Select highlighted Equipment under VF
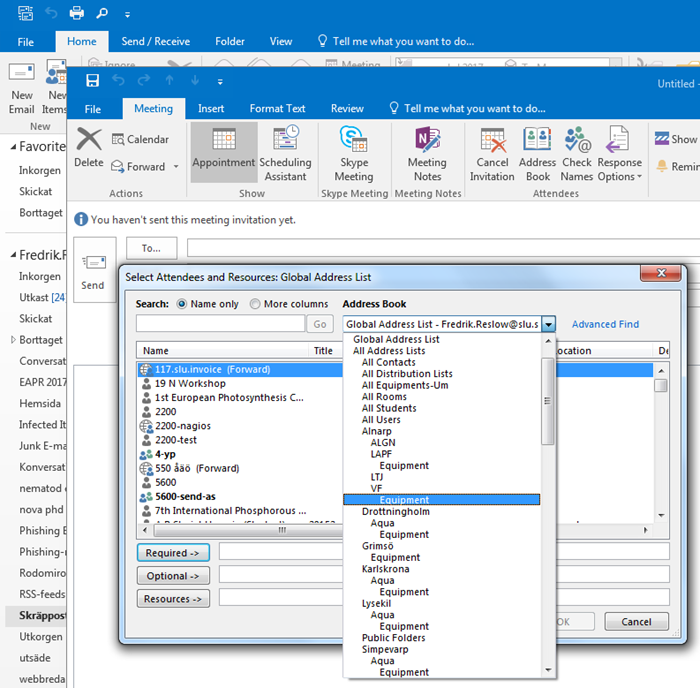The height and width of the screenshot is (688, 700). click(x=442, y=500)
